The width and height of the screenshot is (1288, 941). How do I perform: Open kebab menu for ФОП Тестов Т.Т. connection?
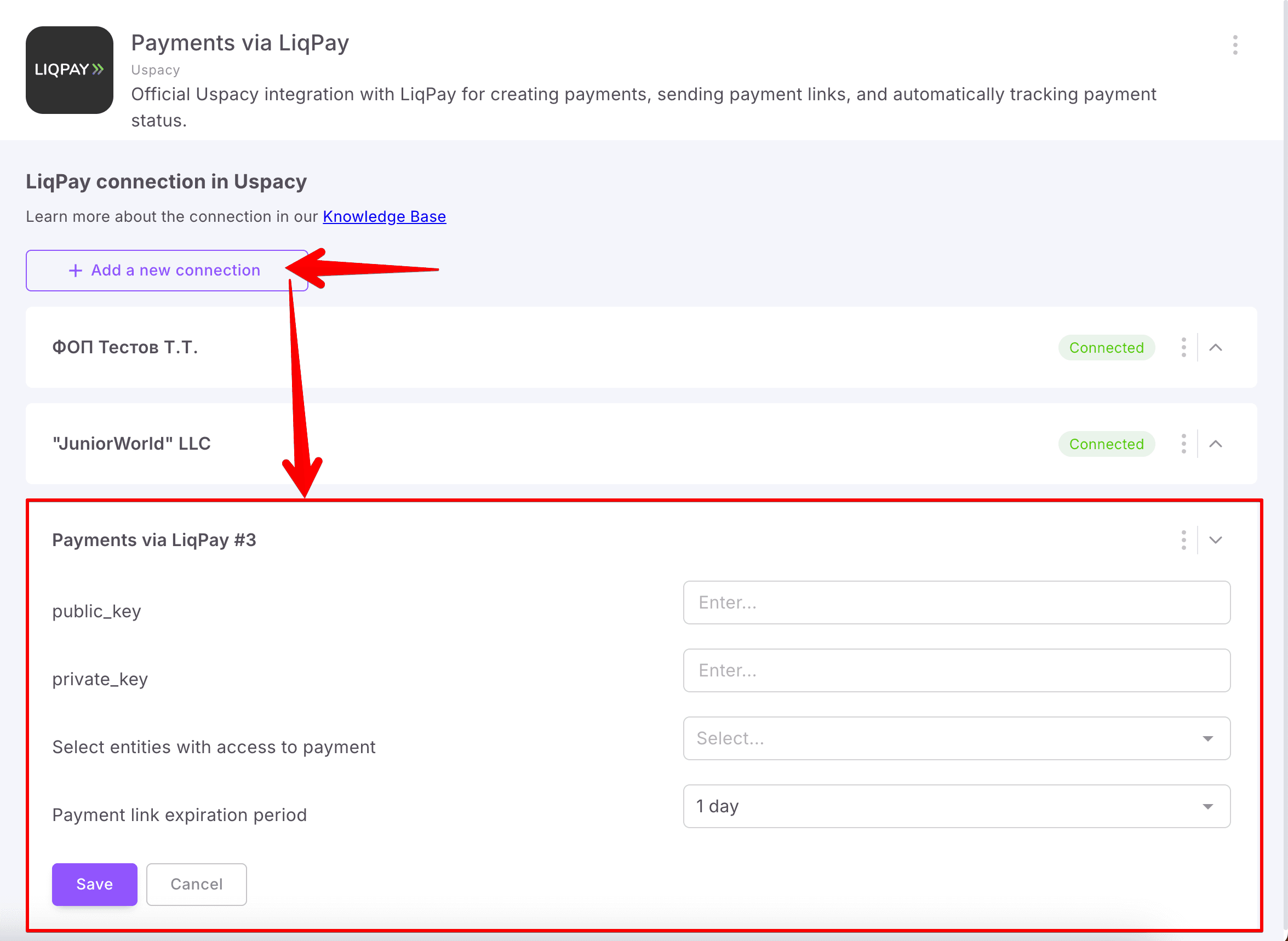tap(1184, 347)
